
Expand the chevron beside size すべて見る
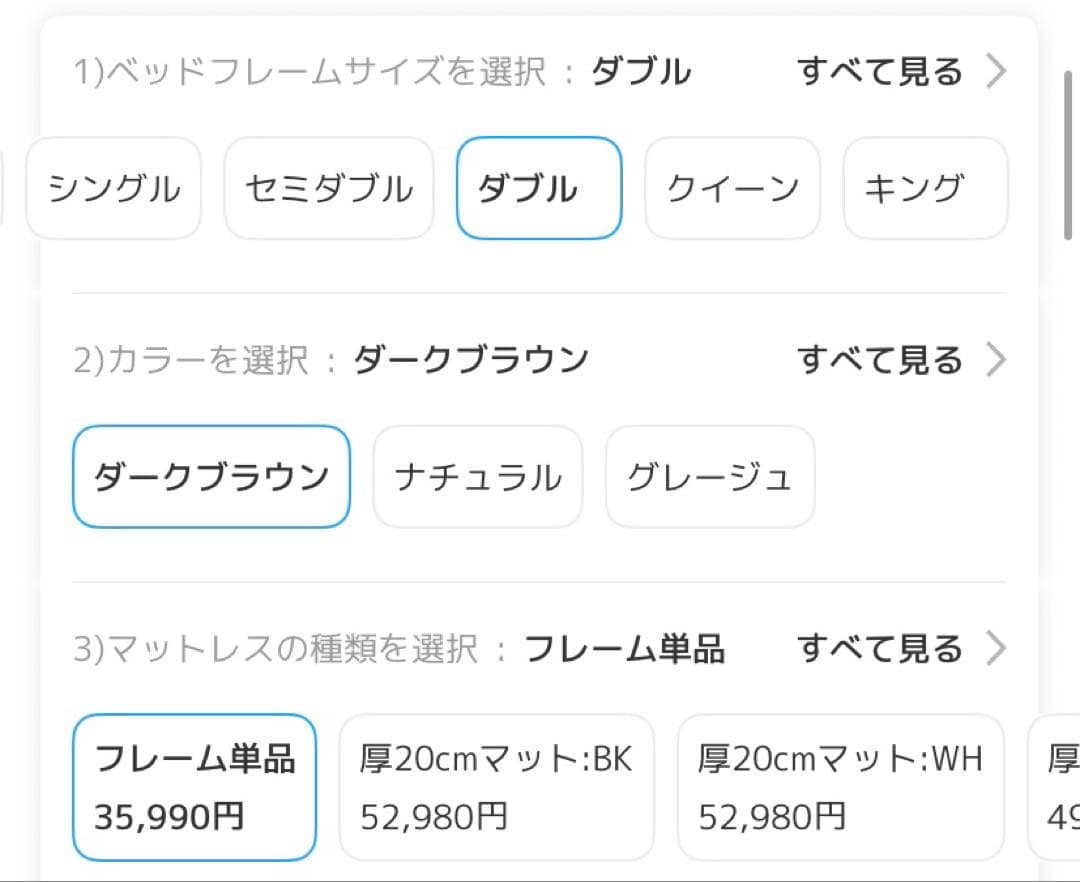[997, 70]
